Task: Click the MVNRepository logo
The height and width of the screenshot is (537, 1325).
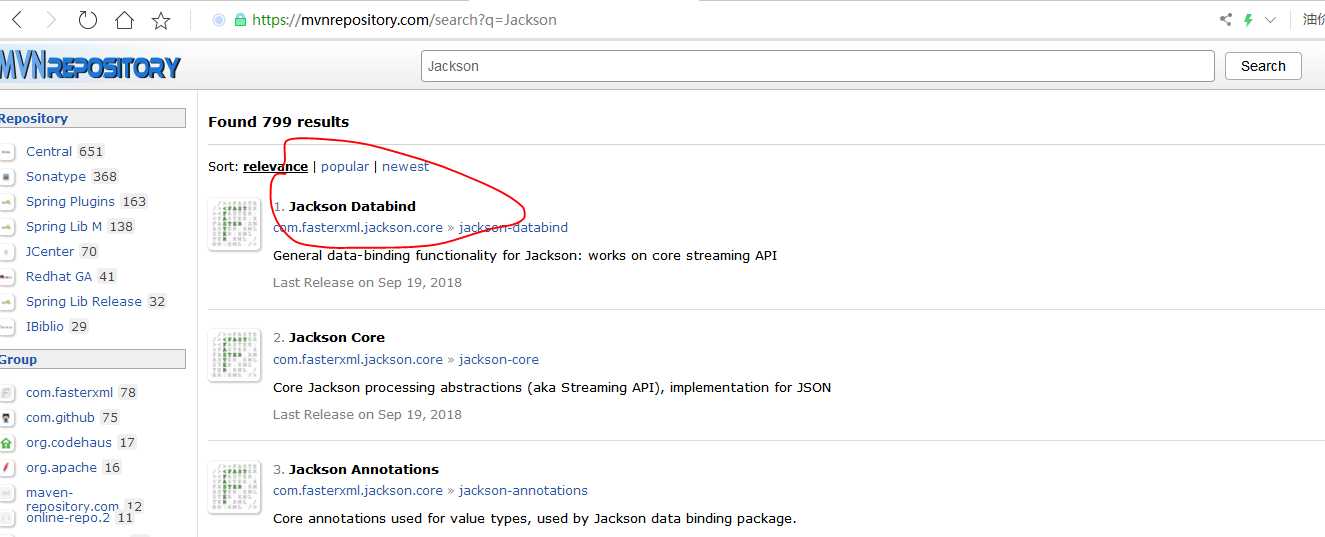Action: (90, 67)
